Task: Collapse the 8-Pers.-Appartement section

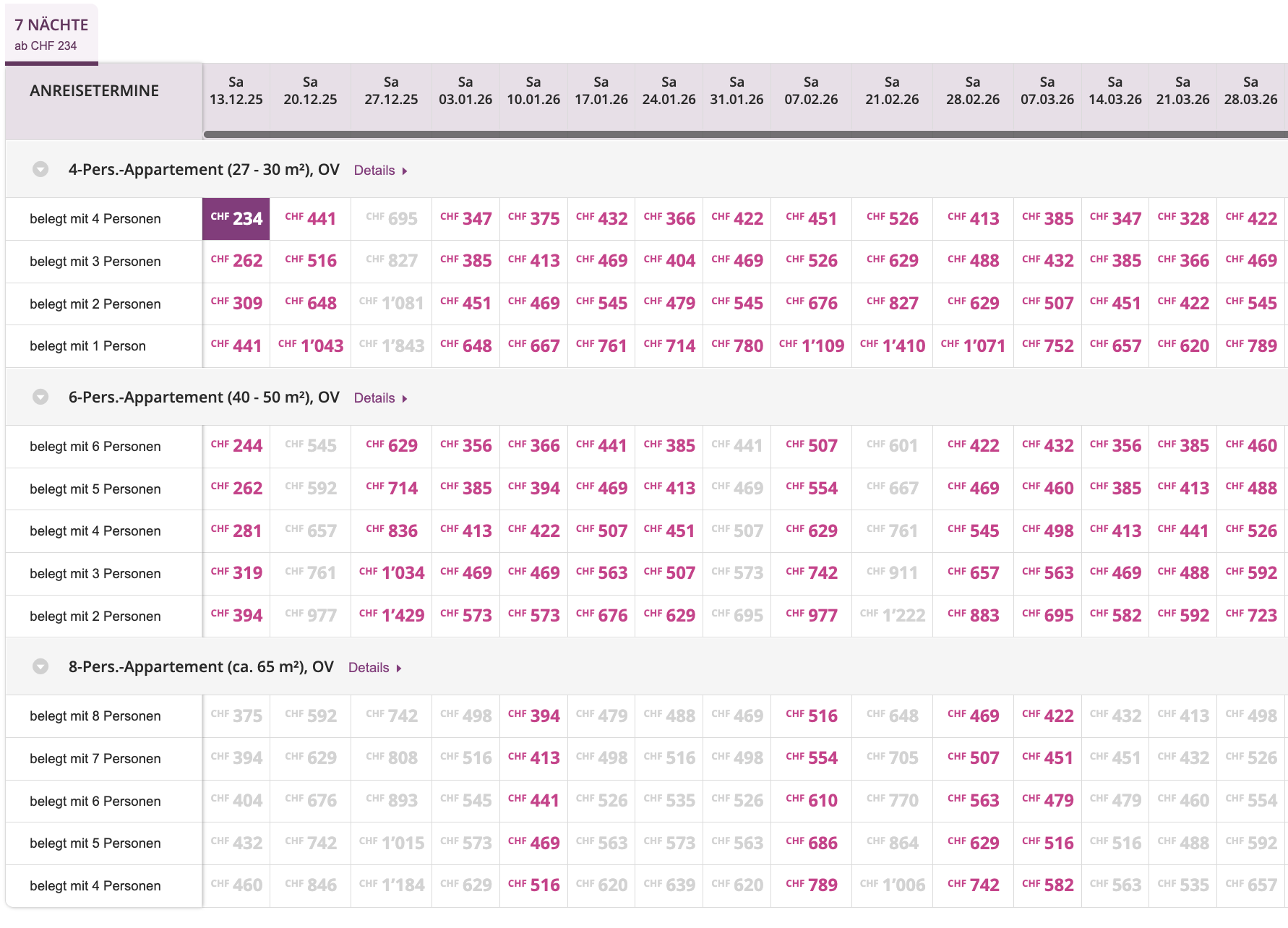Action: tap(40, 667)
